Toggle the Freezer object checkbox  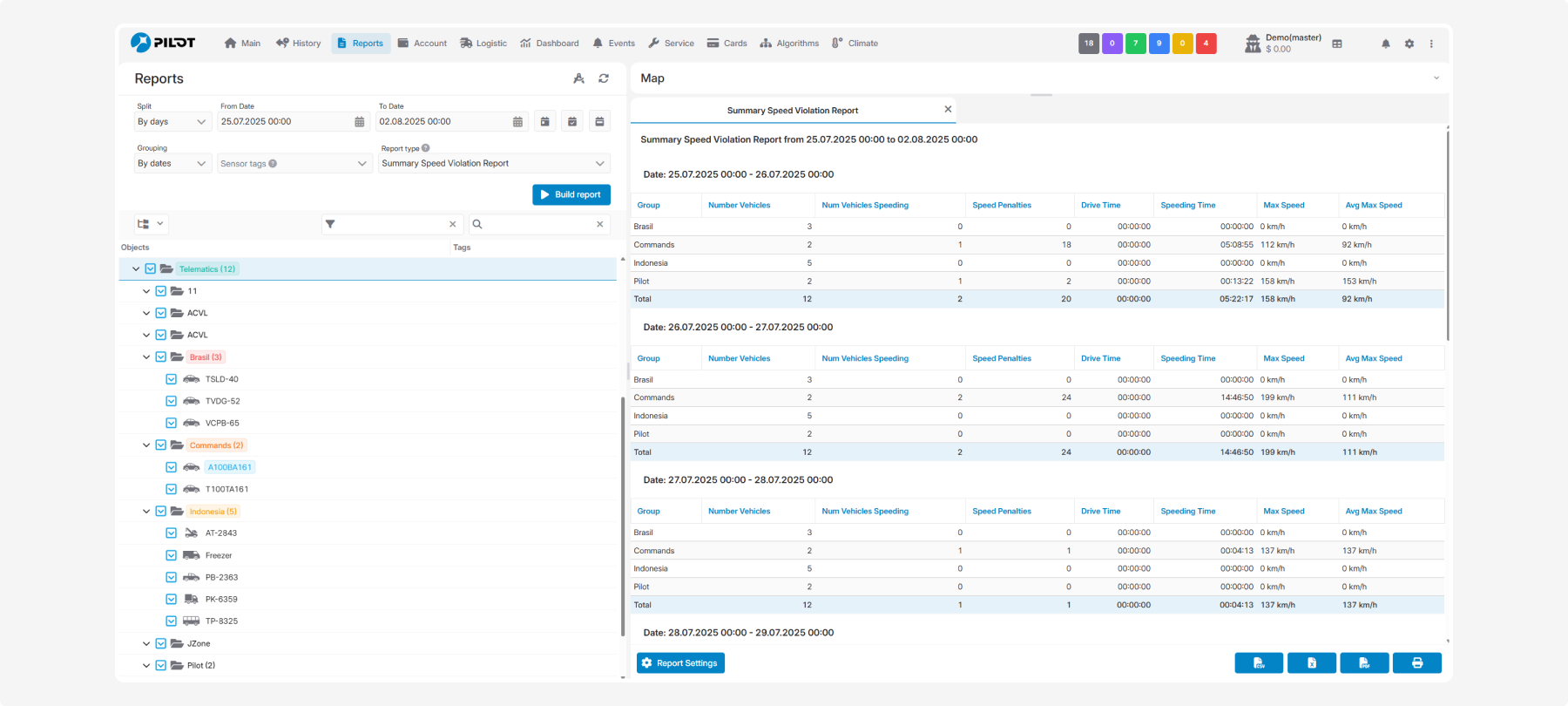(x=172, y=555)
